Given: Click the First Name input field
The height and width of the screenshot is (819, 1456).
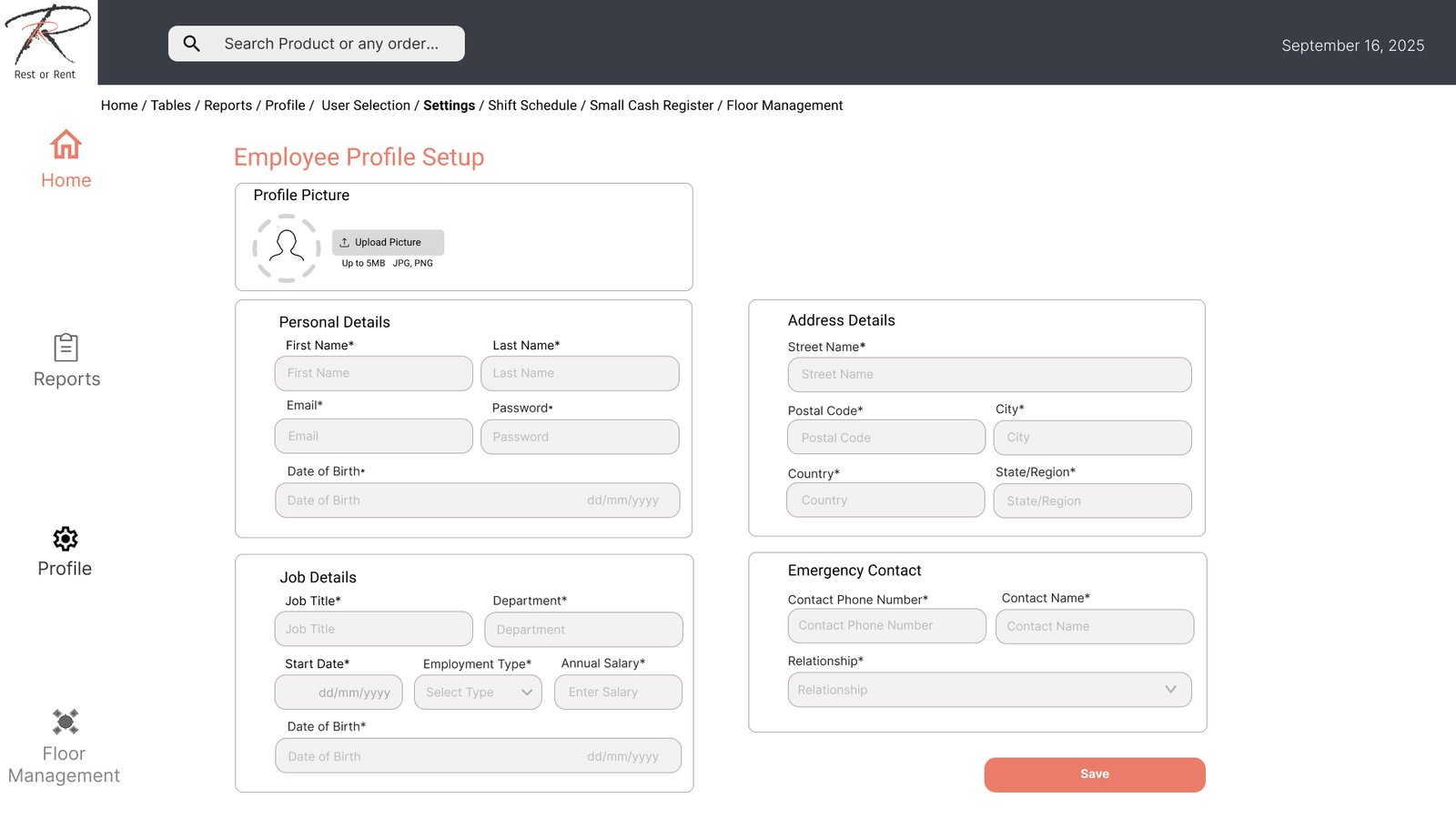Looking at the screenshot, I should click(373, 373).
